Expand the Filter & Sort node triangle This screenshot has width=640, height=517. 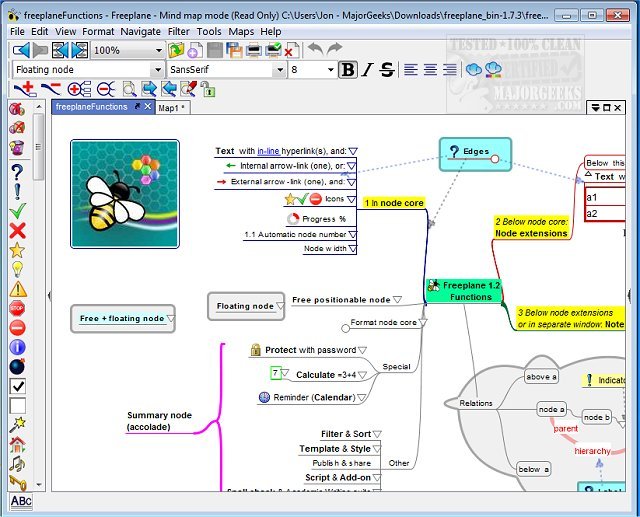(x=377, y=434)
